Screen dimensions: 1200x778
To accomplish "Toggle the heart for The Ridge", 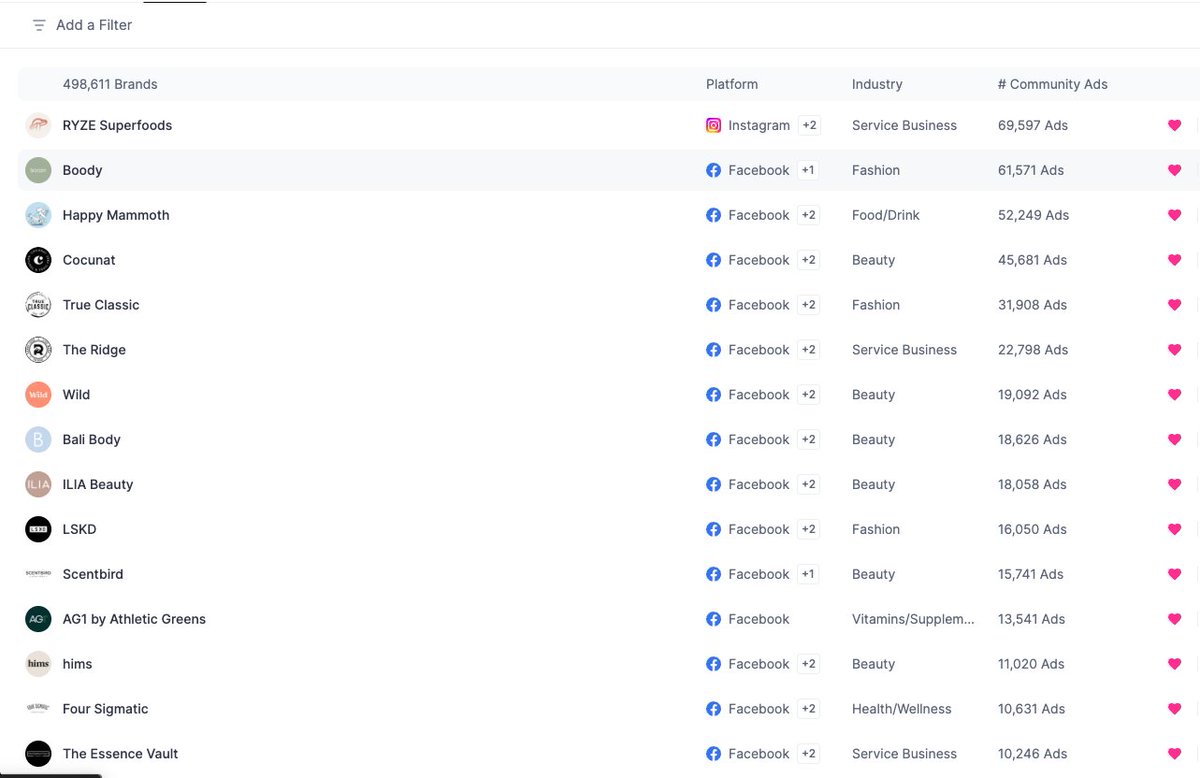I will click(x=1174, y=350).
